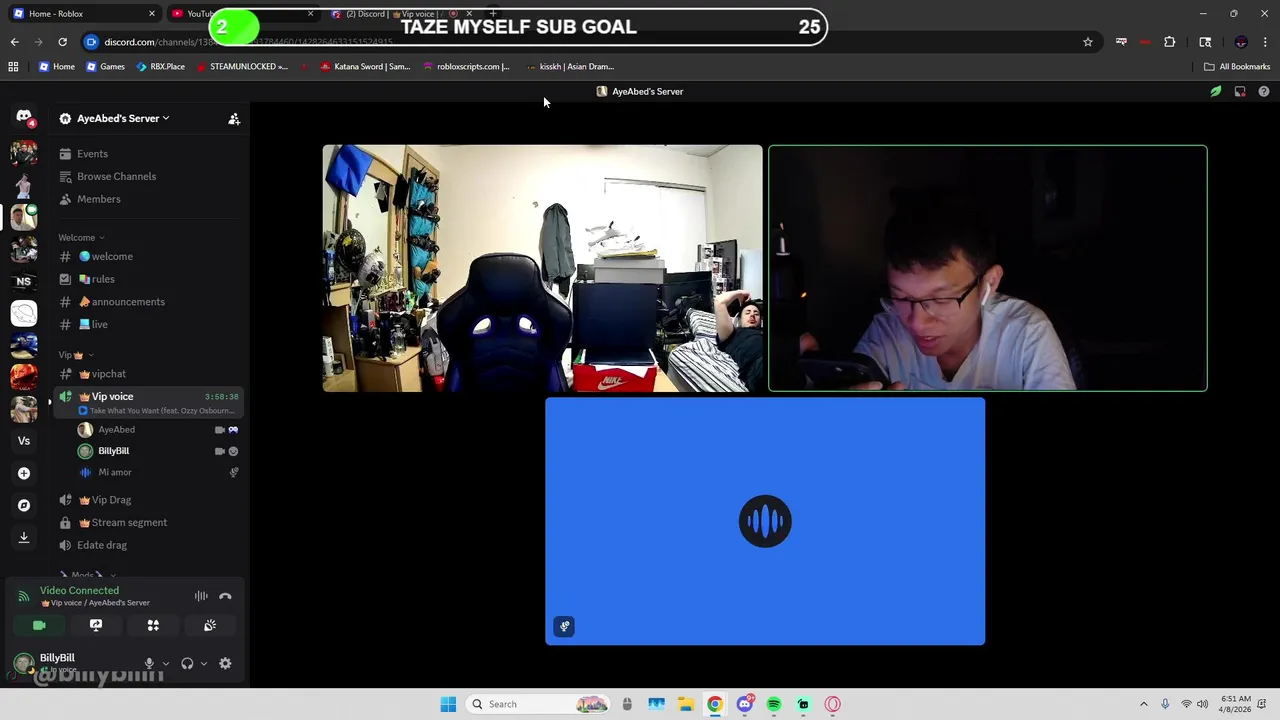Deafen using the headphones icon
Screen dimensions: 1280x720
[x=187, y=663]
